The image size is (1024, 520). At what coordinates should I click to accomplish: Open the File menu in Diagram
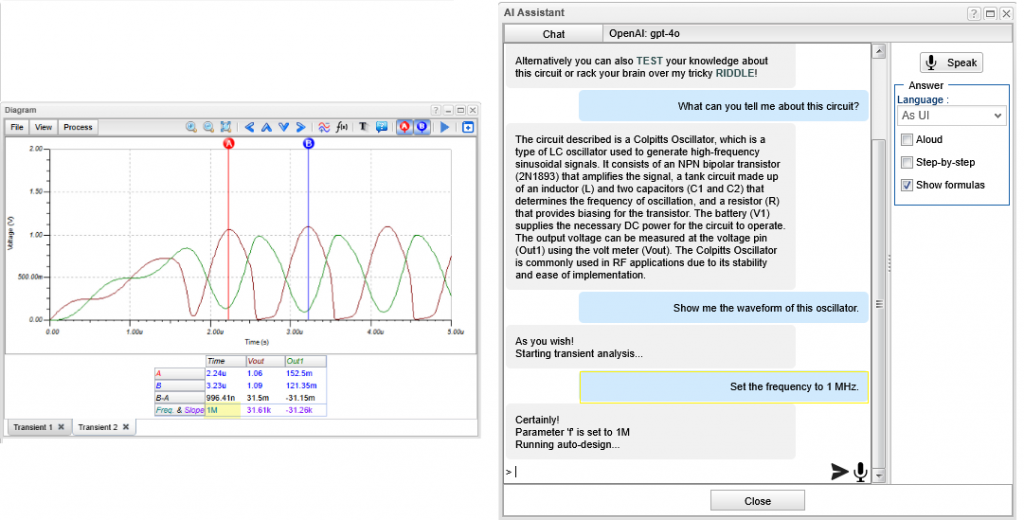[17, 127]
